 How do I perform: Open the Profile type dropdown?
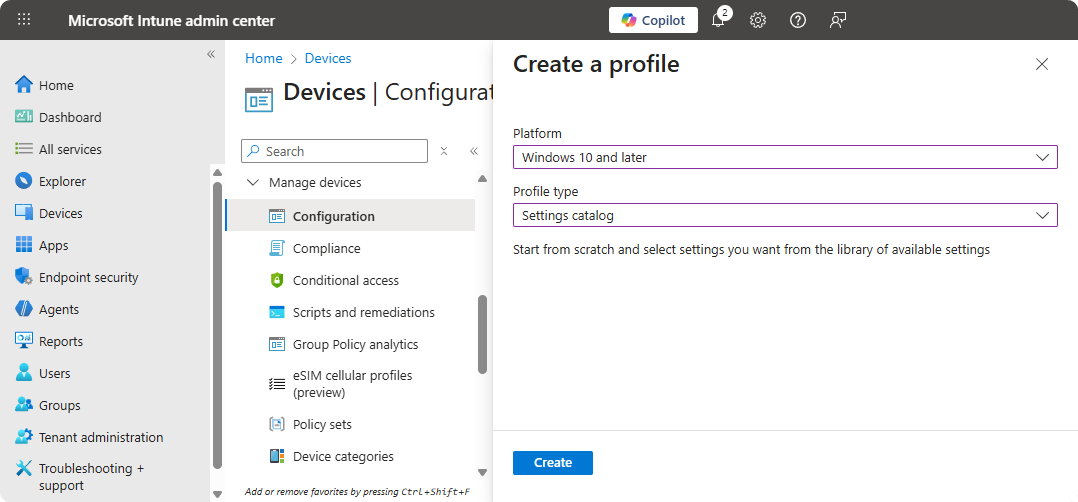click(785, 215)
